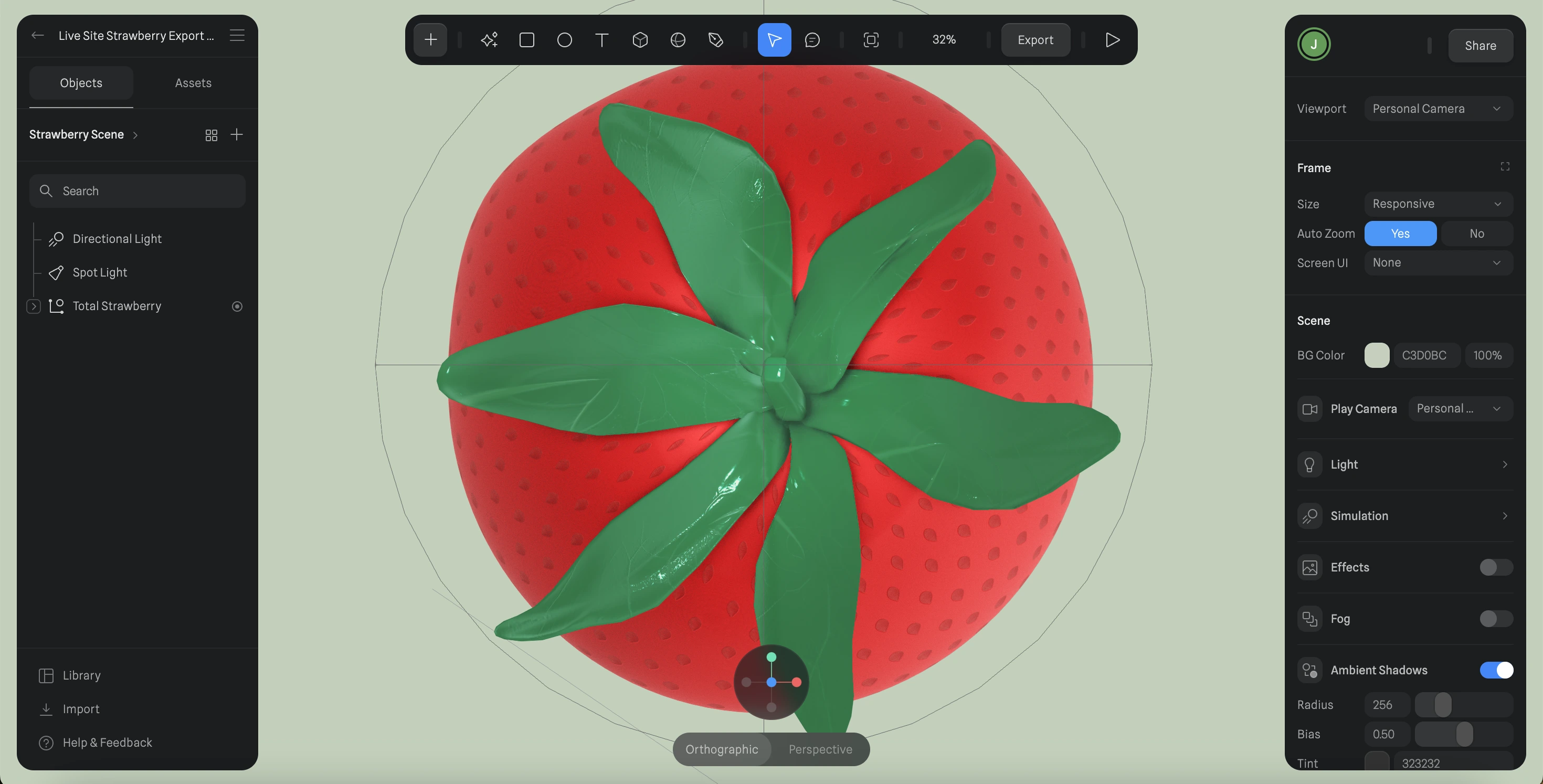Click the Ambient Shadows Radius slider
The image size is (1543, 784).
tap(1463, 705)
